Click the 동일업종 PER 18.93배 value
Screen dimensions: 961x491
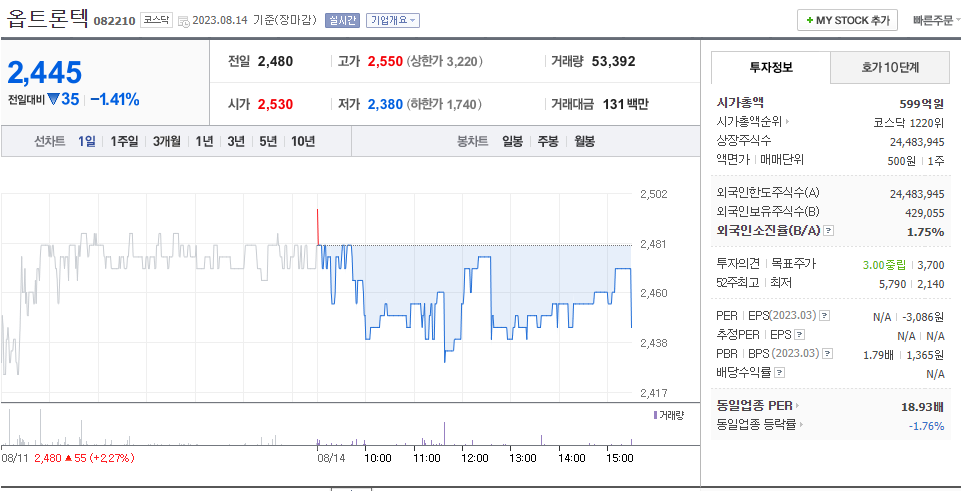pos(922,406)
